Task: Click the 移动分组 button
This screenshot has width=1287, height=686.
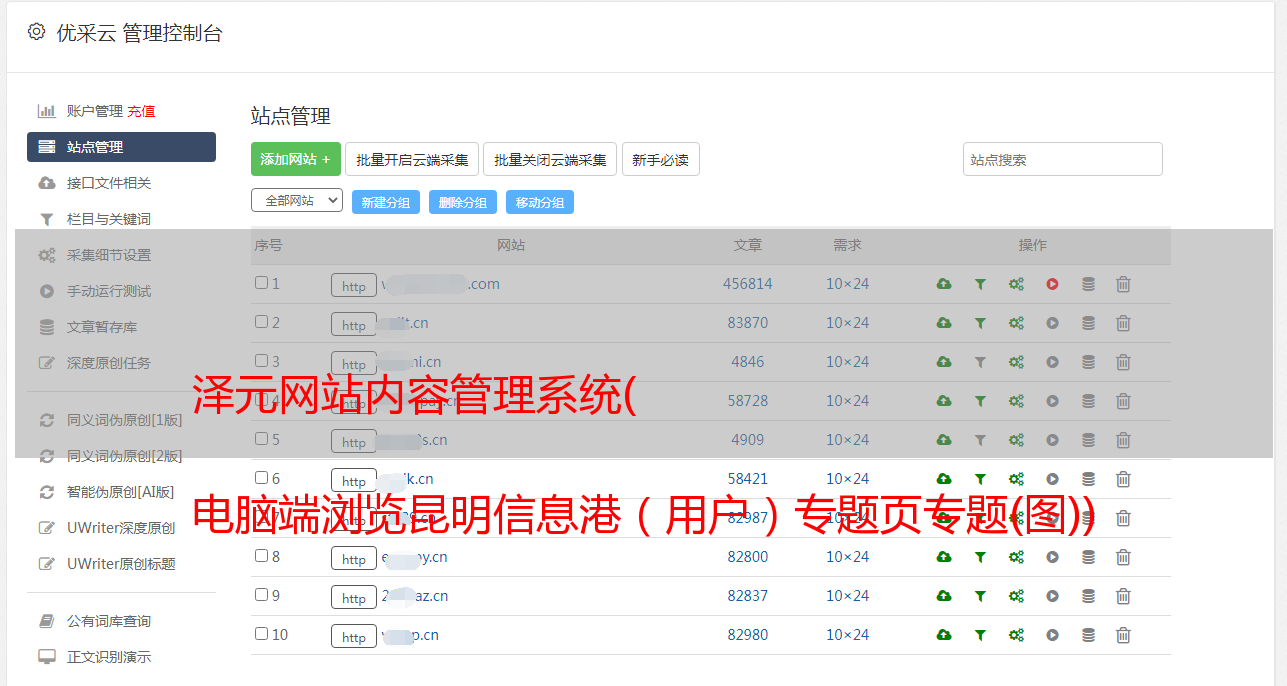Action: coord(540,202)
